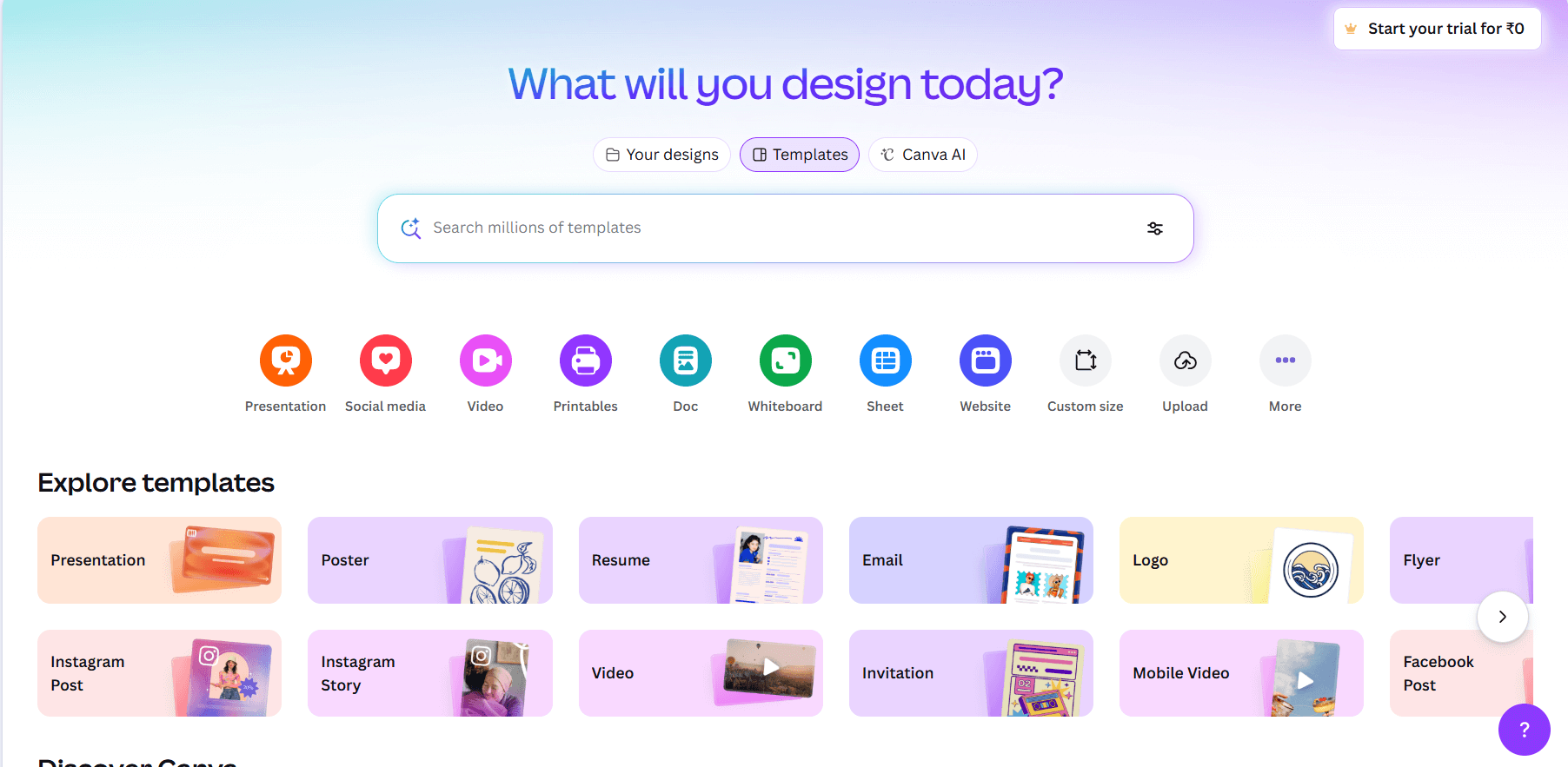Click the Custom size icon
The height and width of the screenshot is (767, 1568).
(1085, 360)
